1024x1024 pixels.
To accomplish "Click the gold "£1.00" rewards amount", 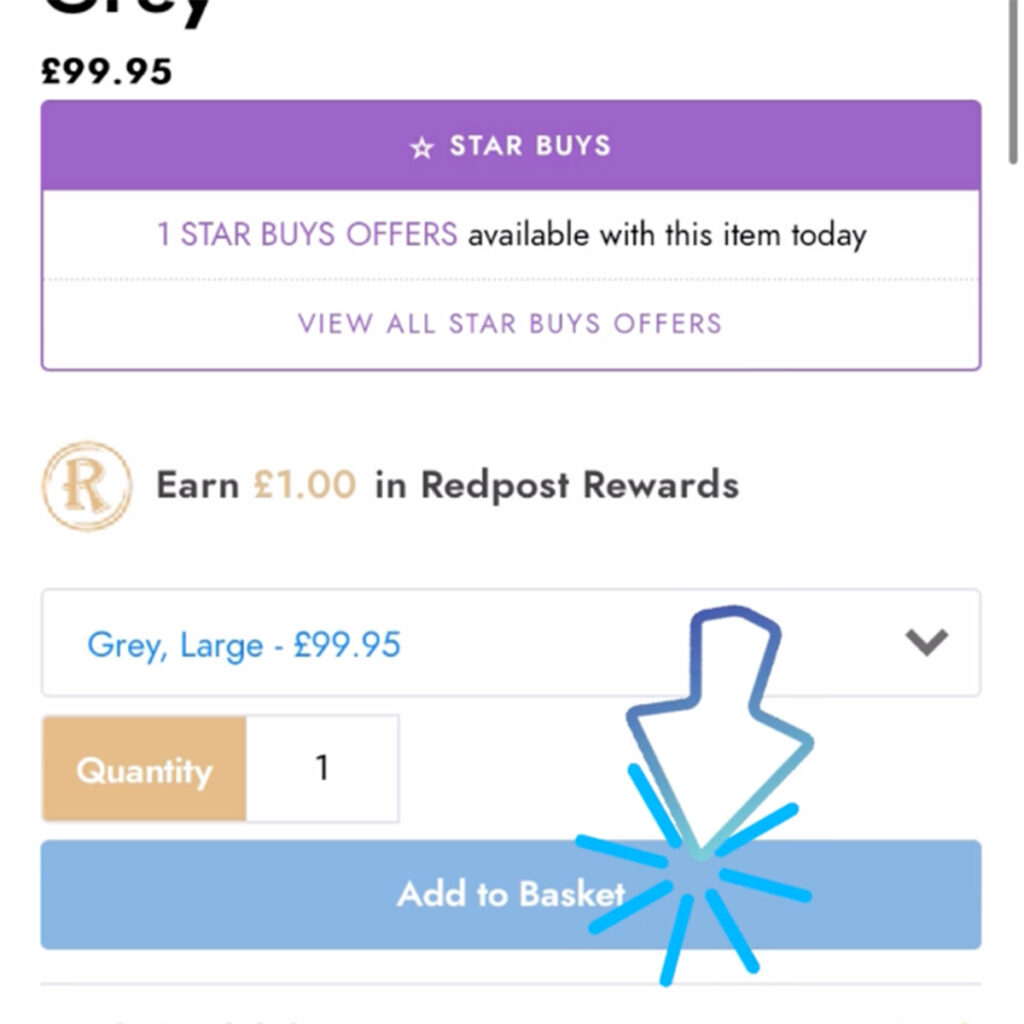I will click(304, 486).
